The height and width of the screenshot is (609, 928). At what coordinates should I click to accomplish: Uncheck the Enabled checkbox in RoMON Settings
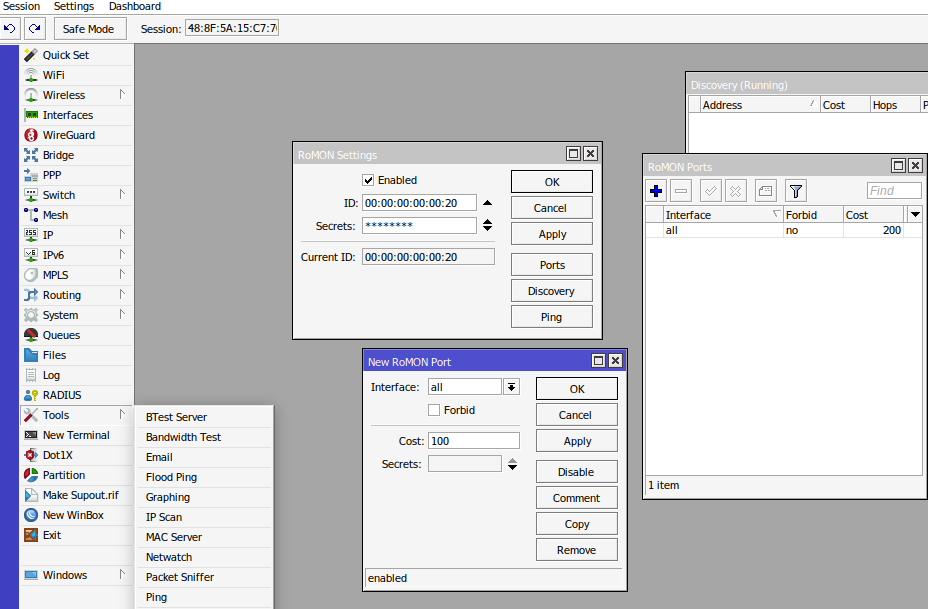coord(368,180)
